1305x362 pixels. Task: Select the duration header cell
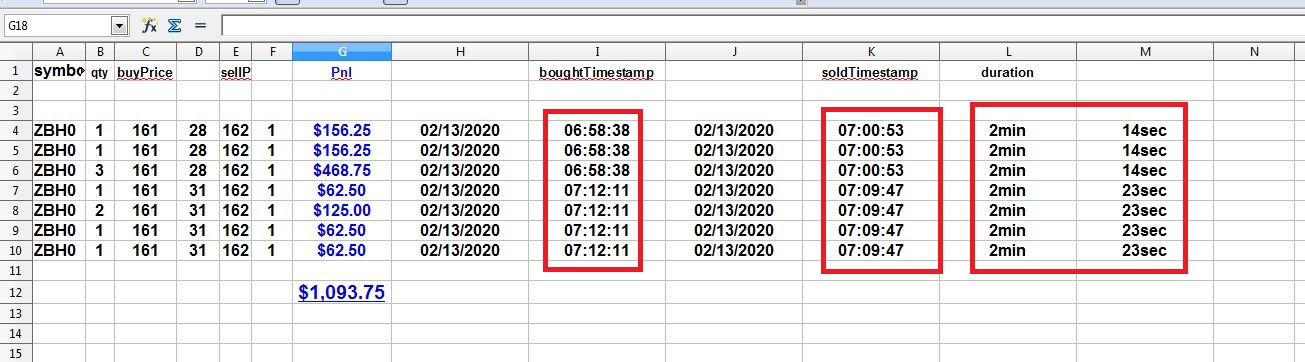click(x=1007, y=72)
